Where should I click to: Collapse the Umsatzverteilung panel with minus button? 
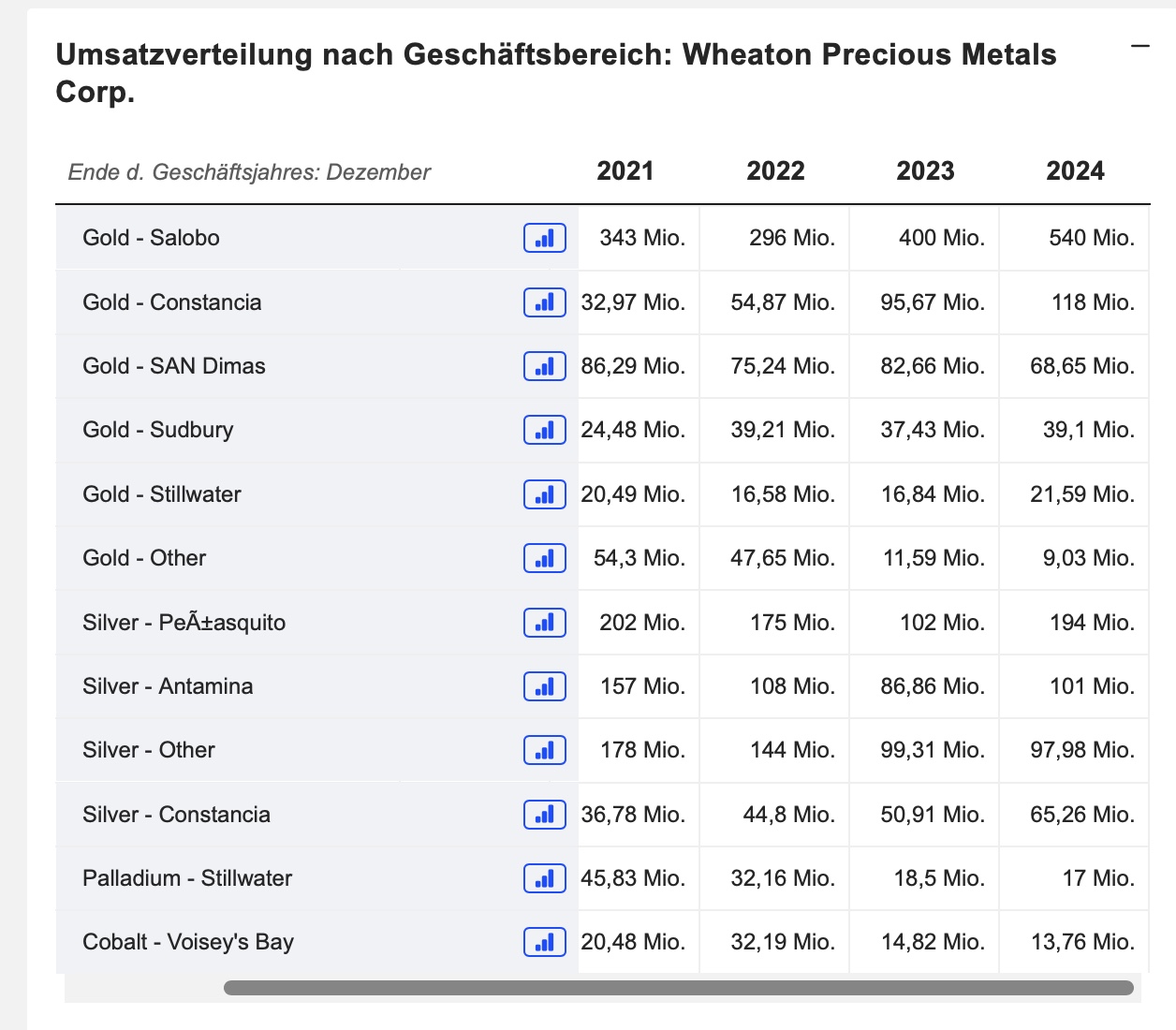pyautogui.click(x=1139, y=46)
